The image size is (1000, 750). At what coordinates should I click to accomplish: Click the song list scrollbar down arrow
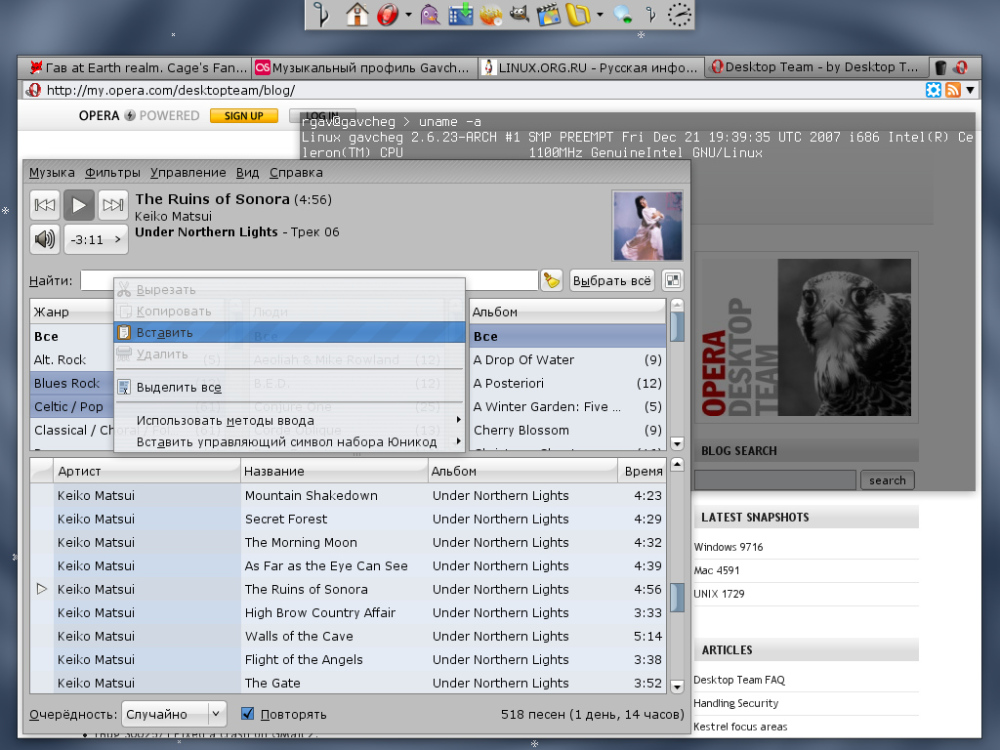click(677, 686)
